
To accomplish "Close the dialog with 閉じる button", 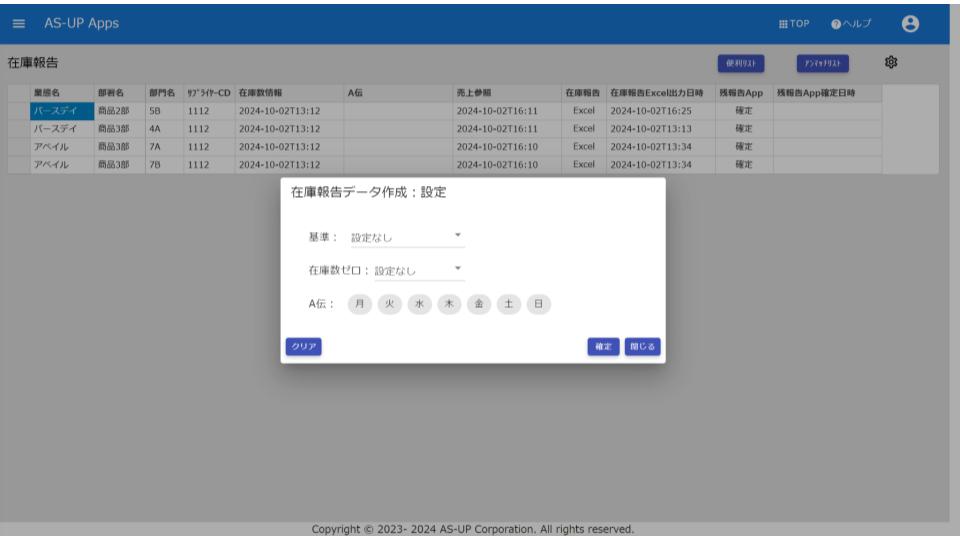I will [x=642, y=346].
